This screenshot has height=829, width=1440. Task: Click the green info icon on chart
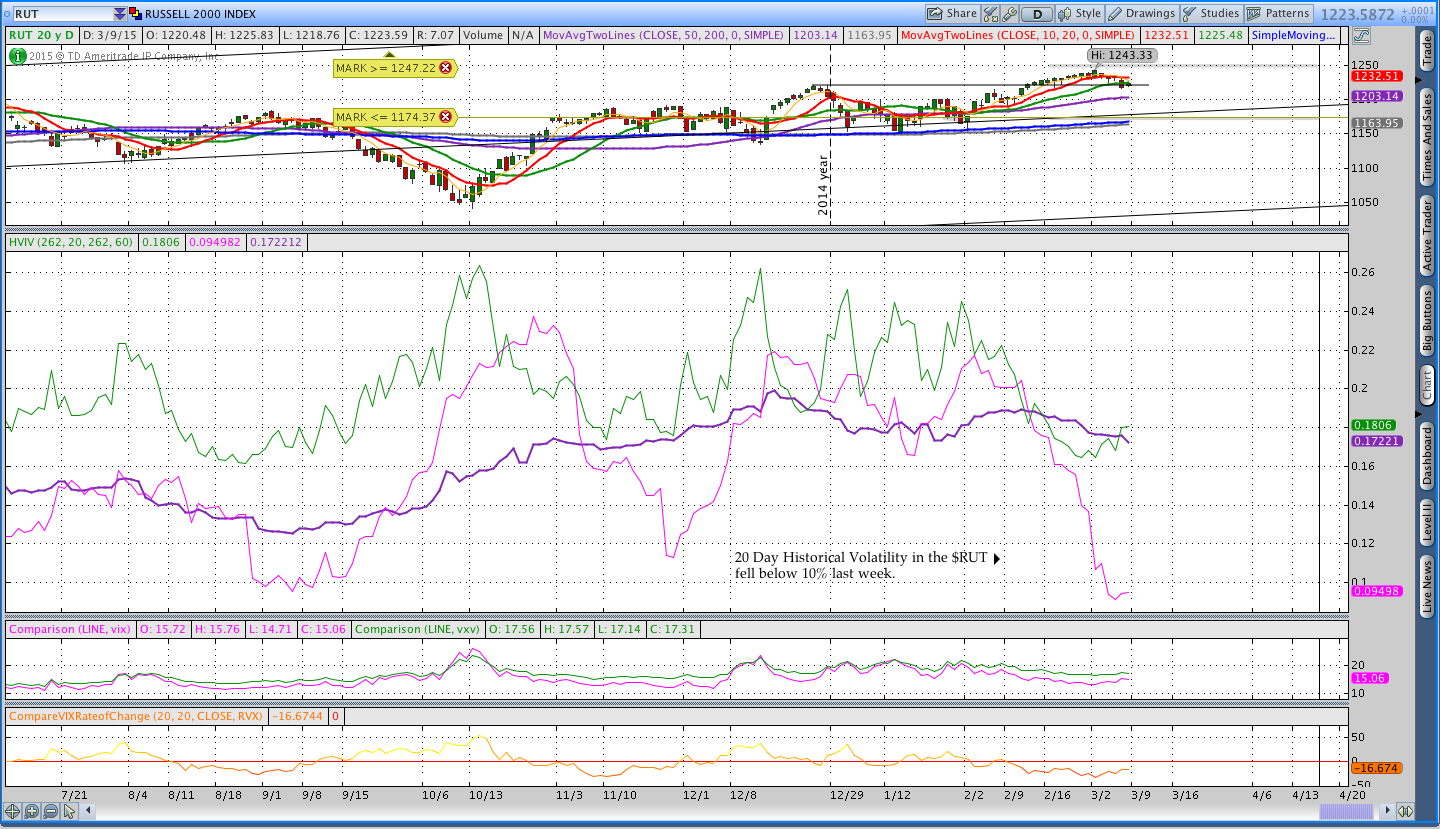pyautogui.click(x=17, y=56)
